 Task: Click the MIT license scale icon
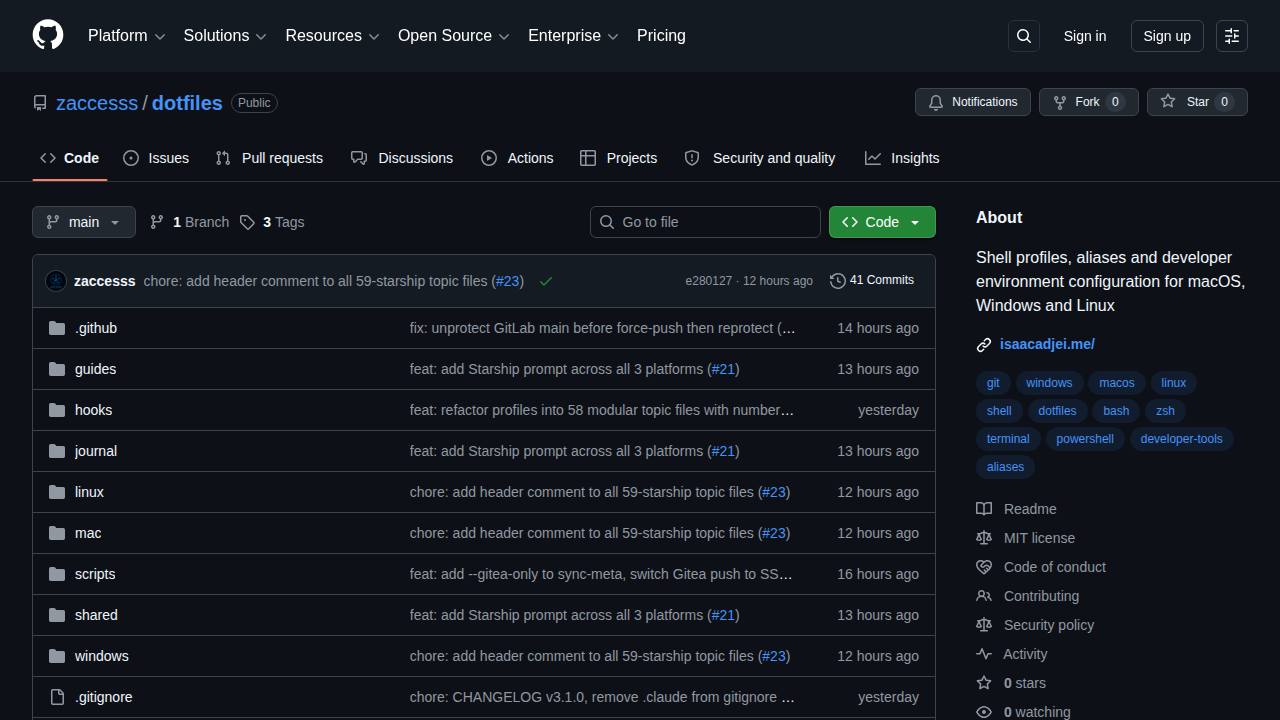click(984, 538)
